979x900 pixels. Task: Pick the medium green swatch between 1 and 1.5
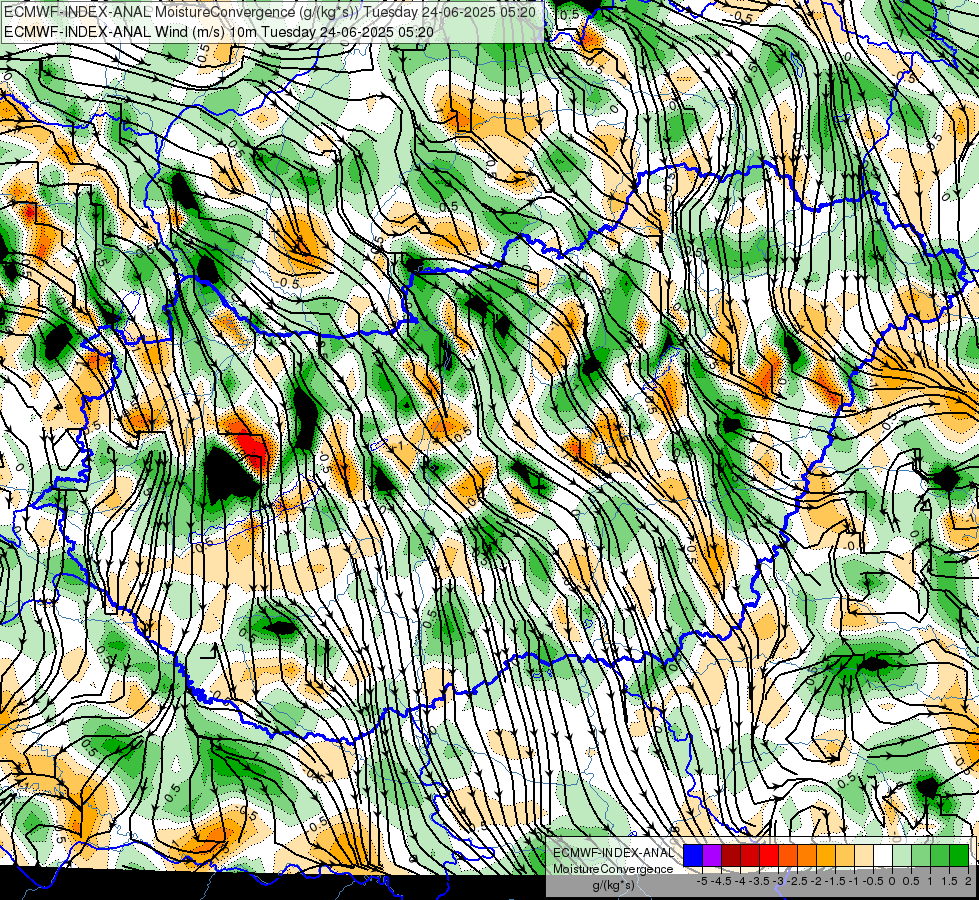click(x=940, y=856)
